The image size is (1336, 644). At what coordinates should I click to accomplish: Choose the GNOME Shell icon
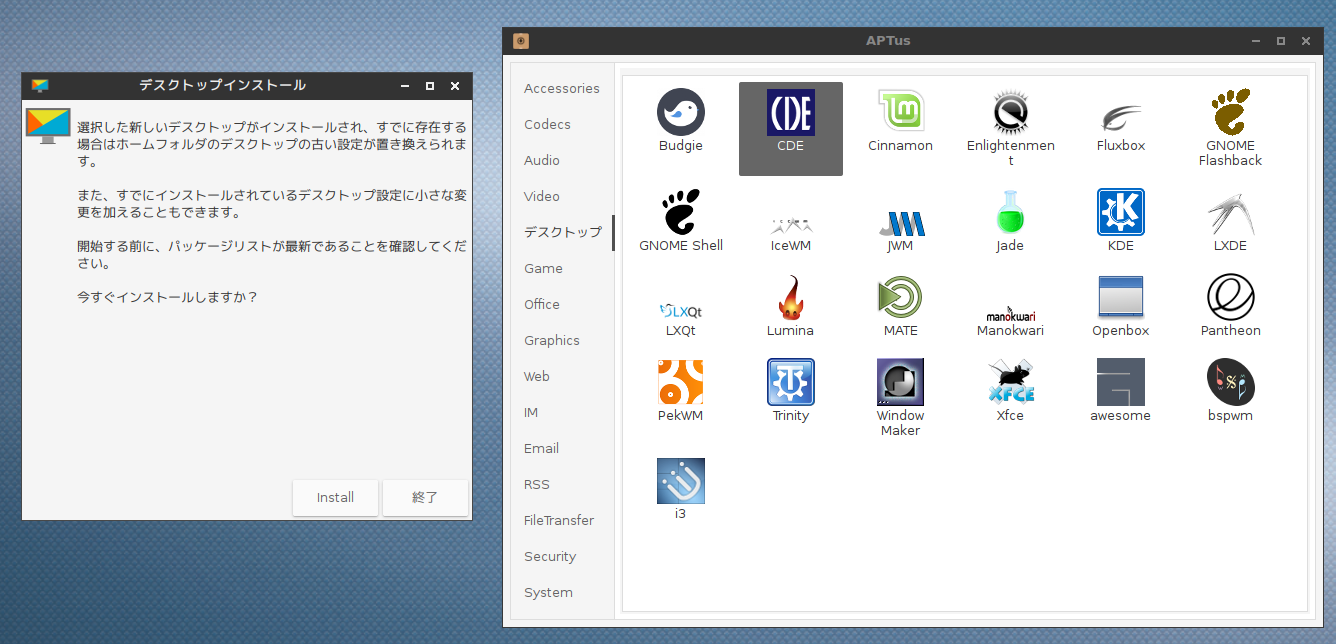(681, 212)
